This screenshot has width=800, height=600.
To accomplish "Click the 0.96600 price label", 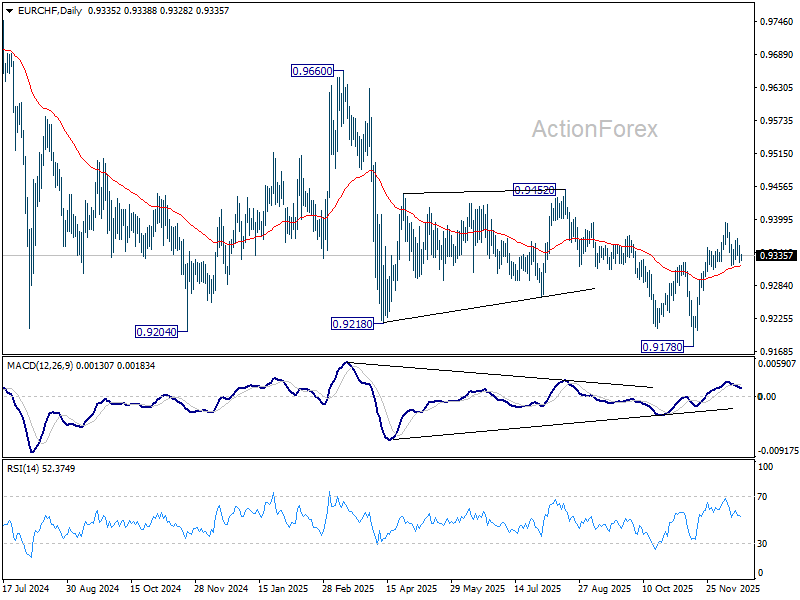I will [312, 71].
